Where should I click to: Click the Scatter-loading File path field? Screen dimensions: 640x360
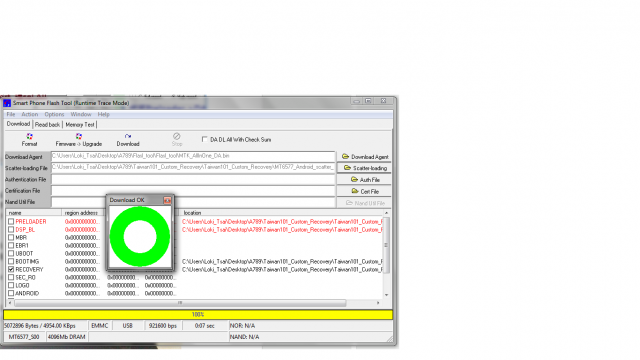193,167
